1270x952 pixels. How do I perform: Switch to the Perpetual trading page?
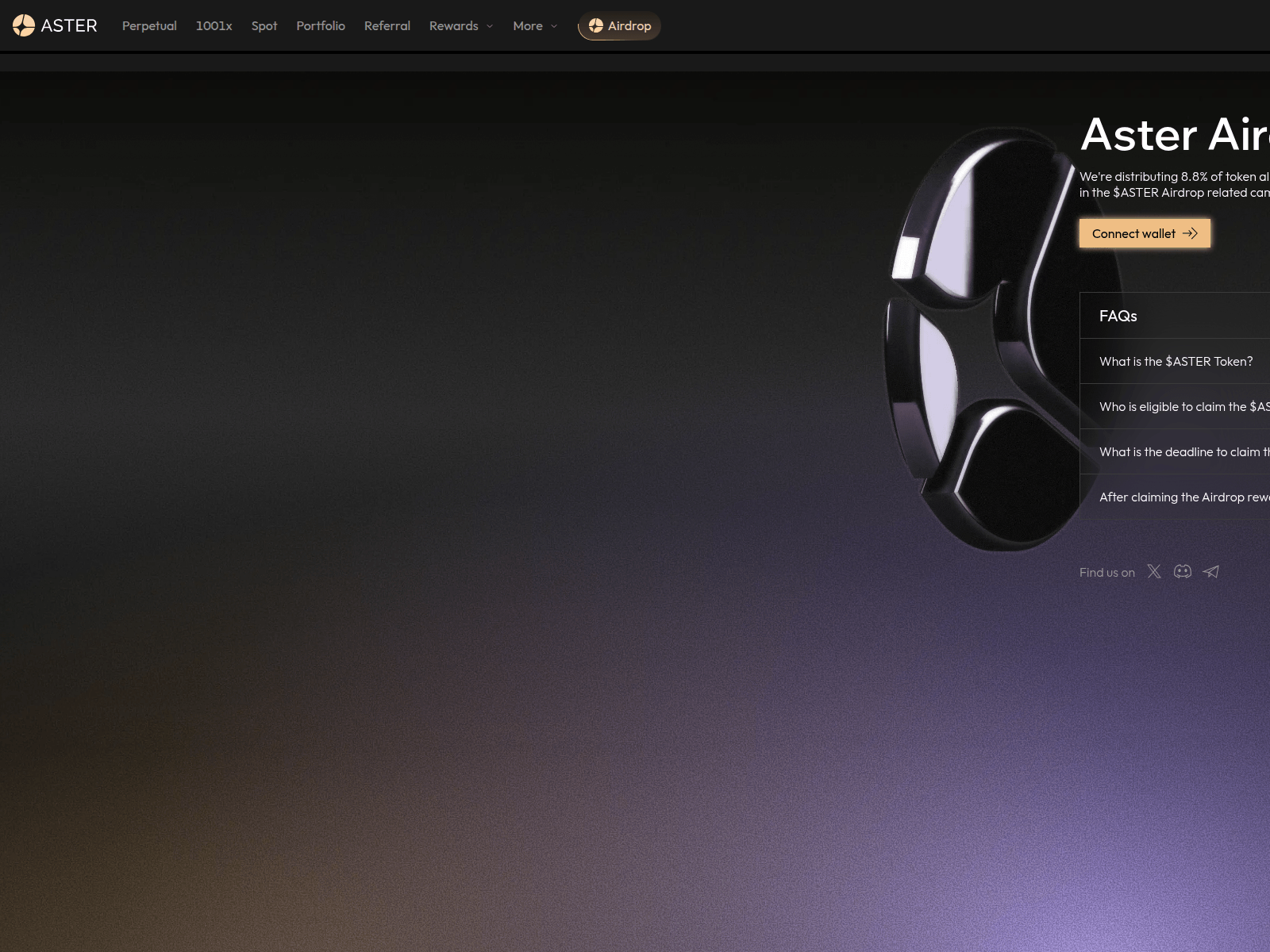point(149,25)
